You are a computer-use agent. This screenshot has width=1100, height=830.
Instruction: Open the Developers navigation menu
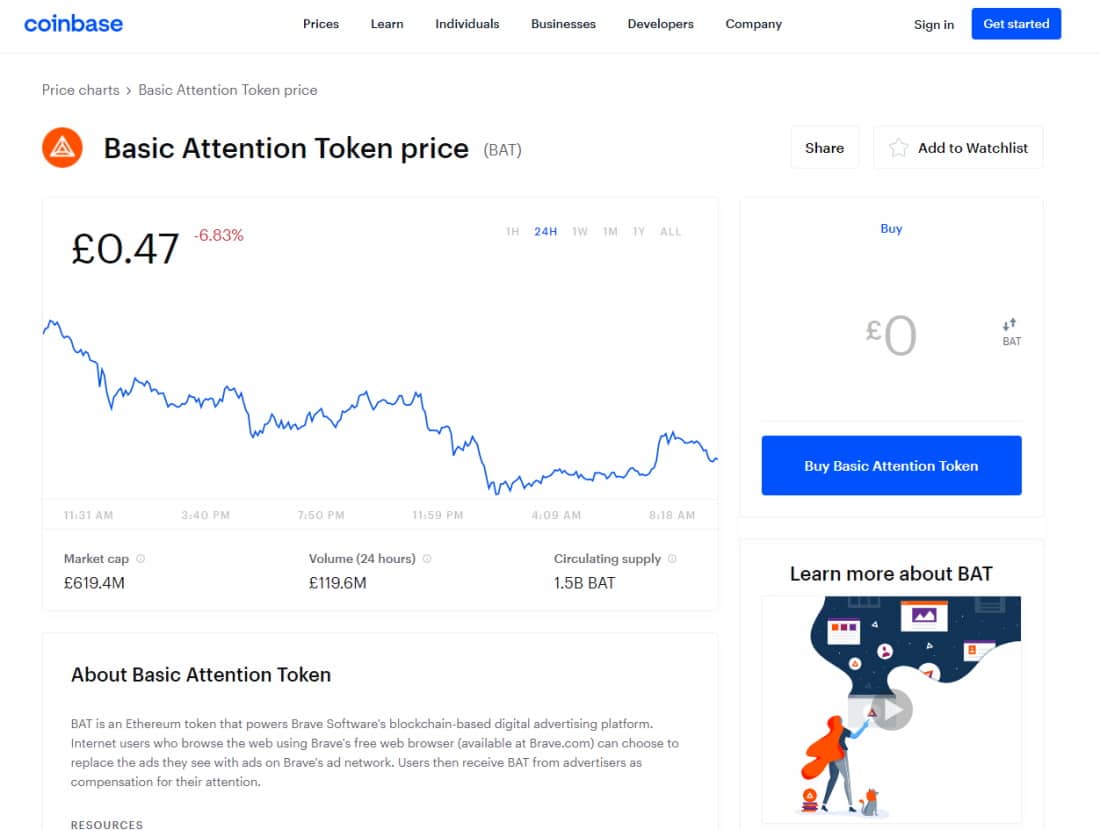coord(660,24)
